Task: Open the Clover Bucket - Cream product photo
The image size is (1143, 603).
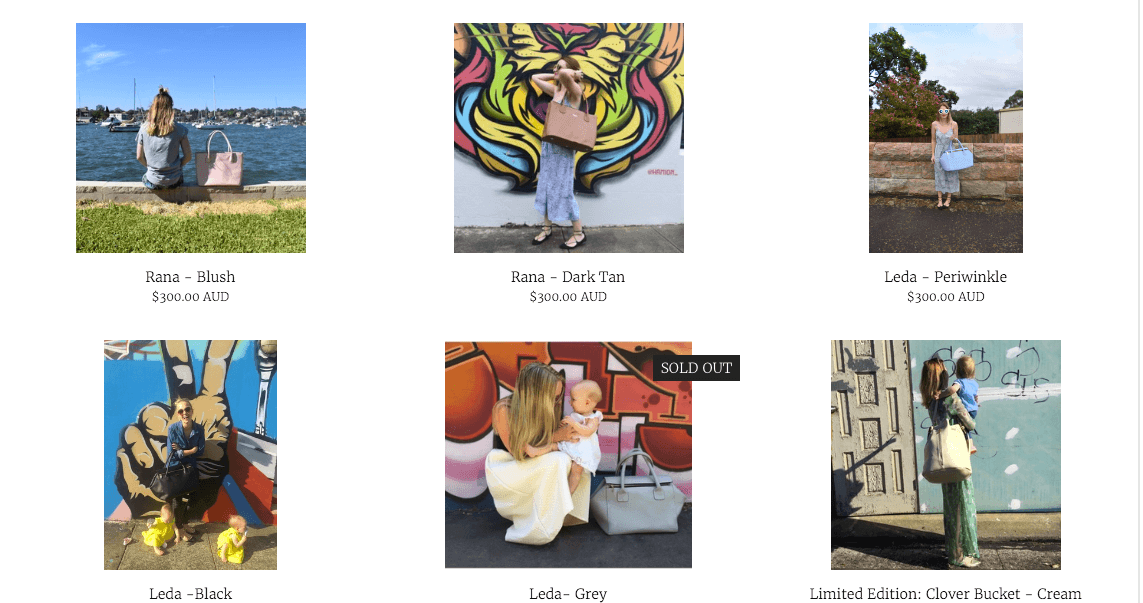Action: 945,454
